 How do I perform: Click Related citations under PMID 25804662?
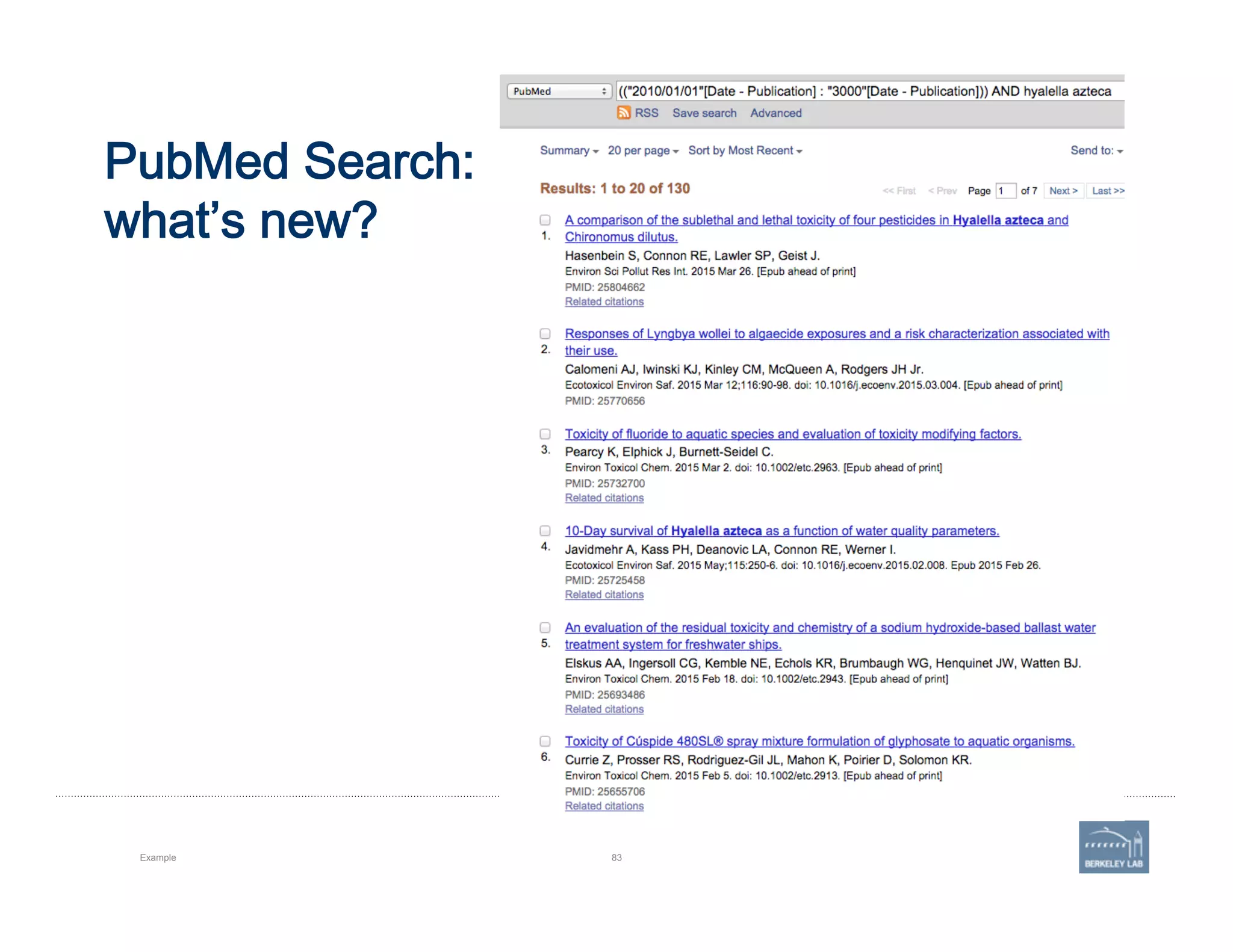(x=604, y=301)
